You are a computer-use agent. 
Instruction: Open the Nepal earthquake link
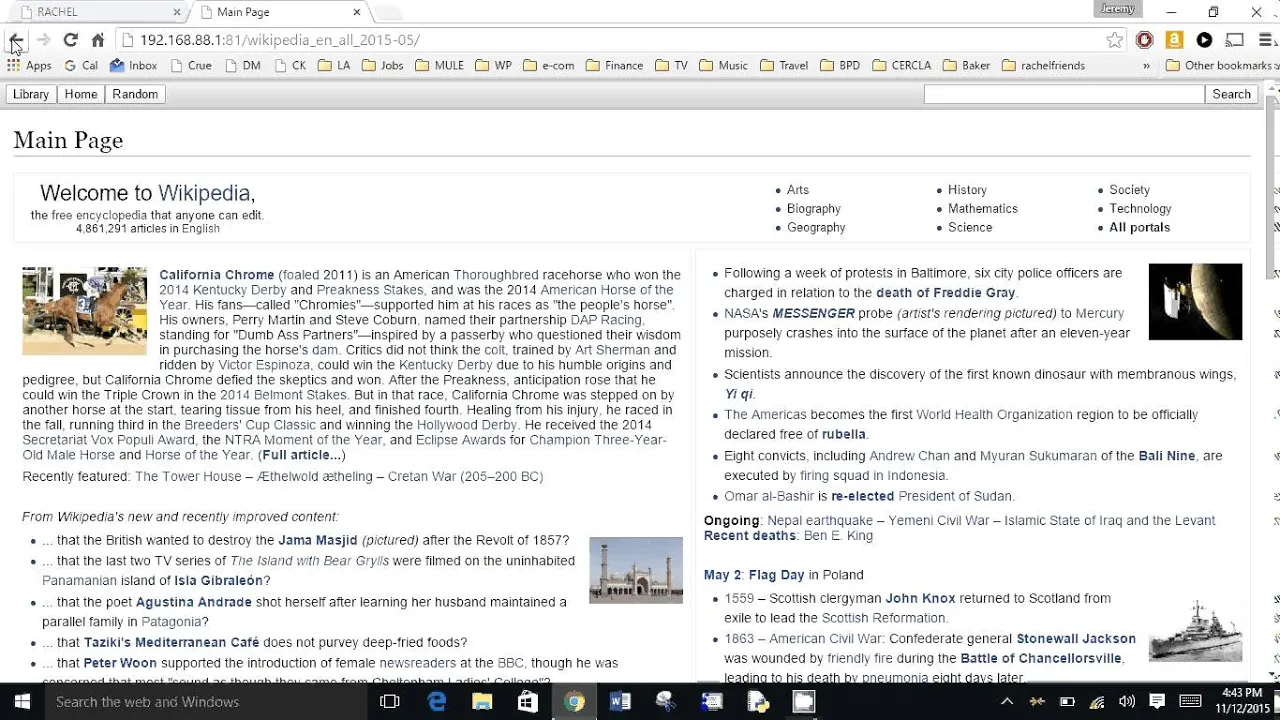click(818, 520)
